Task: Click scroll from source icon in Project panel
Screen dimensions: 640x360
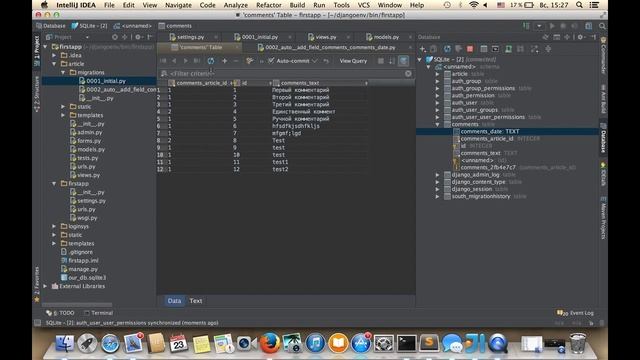Action: [115, 37]
